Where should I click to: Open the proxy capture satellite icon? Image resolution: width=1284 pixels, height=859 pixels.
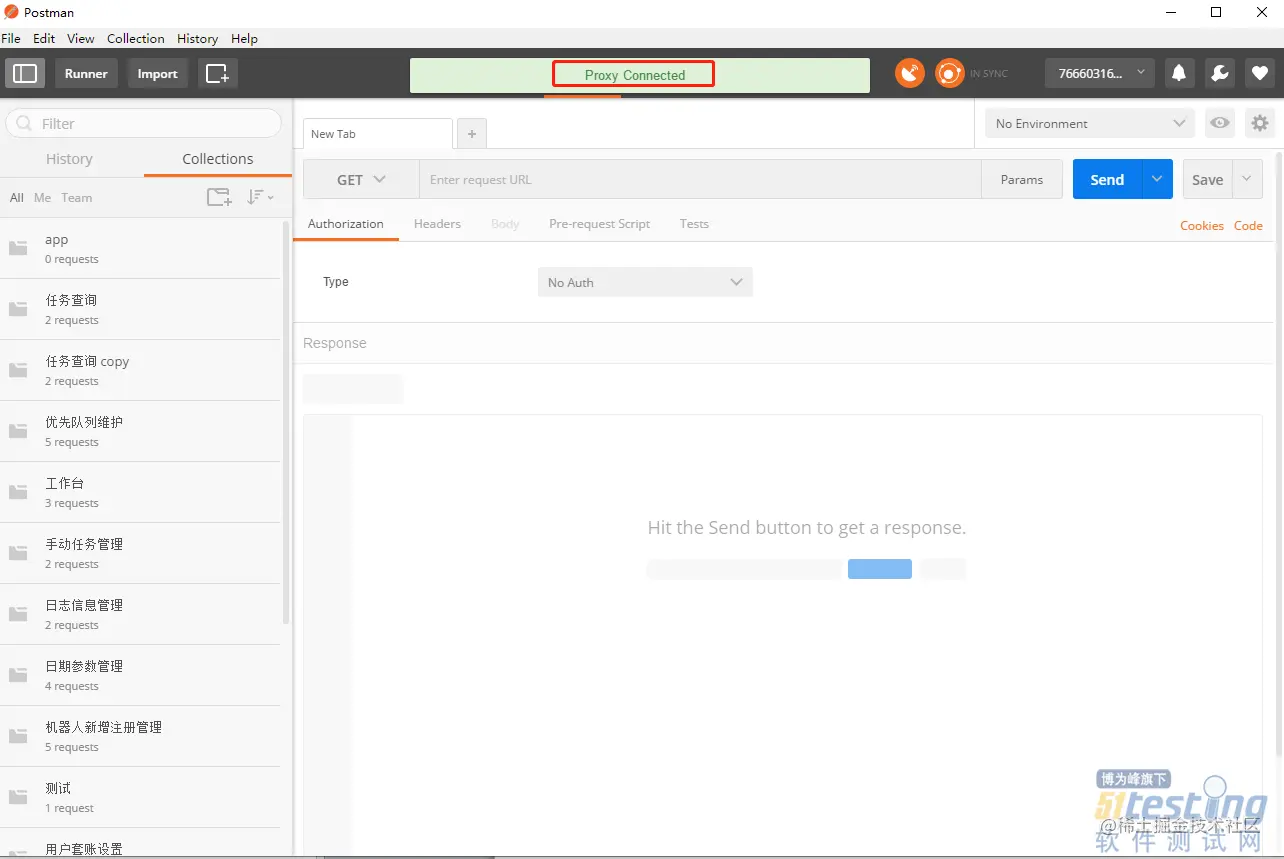(909, 73)
